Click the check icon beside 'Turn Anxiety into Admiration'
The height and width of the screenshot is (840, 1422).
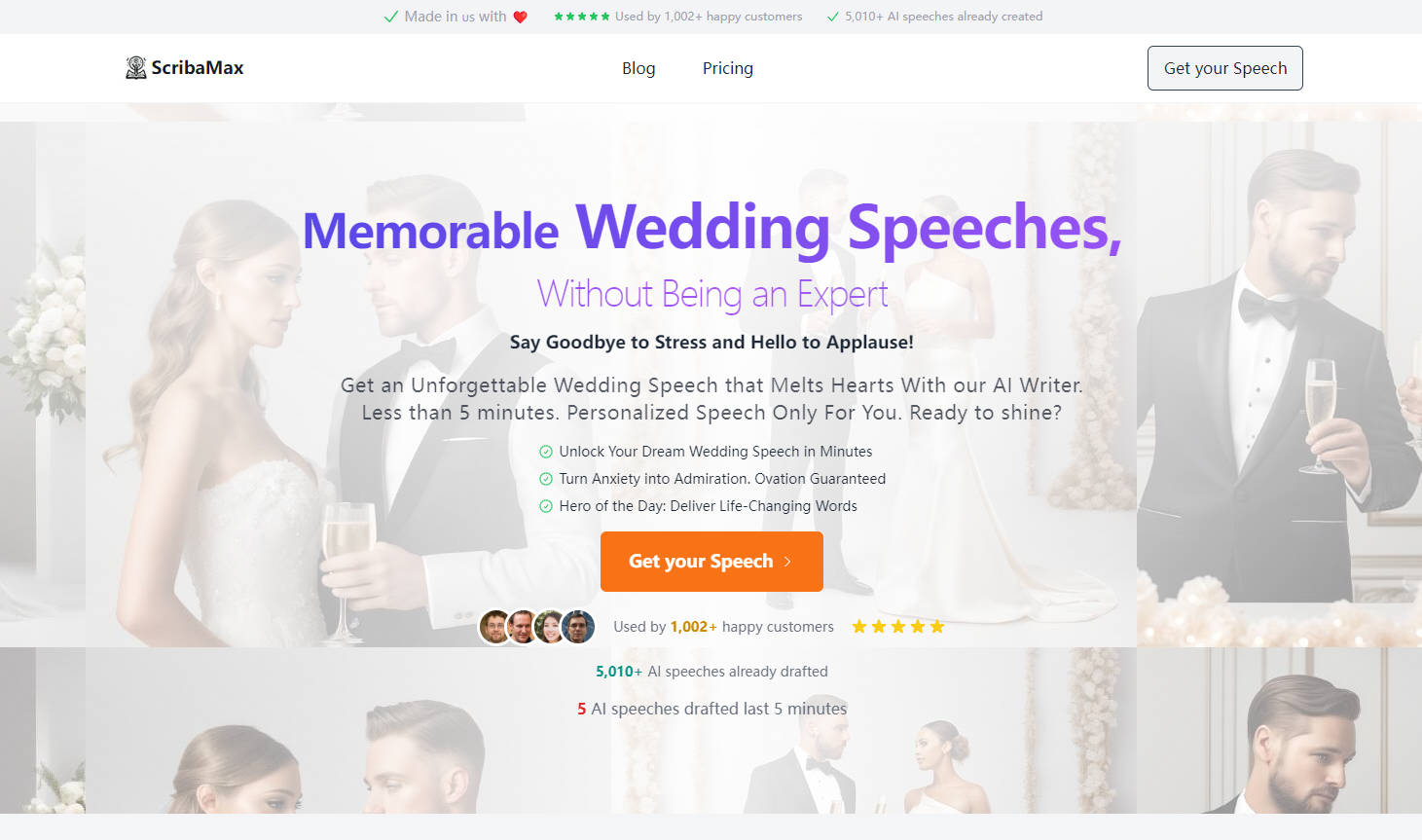click(546, 479)
